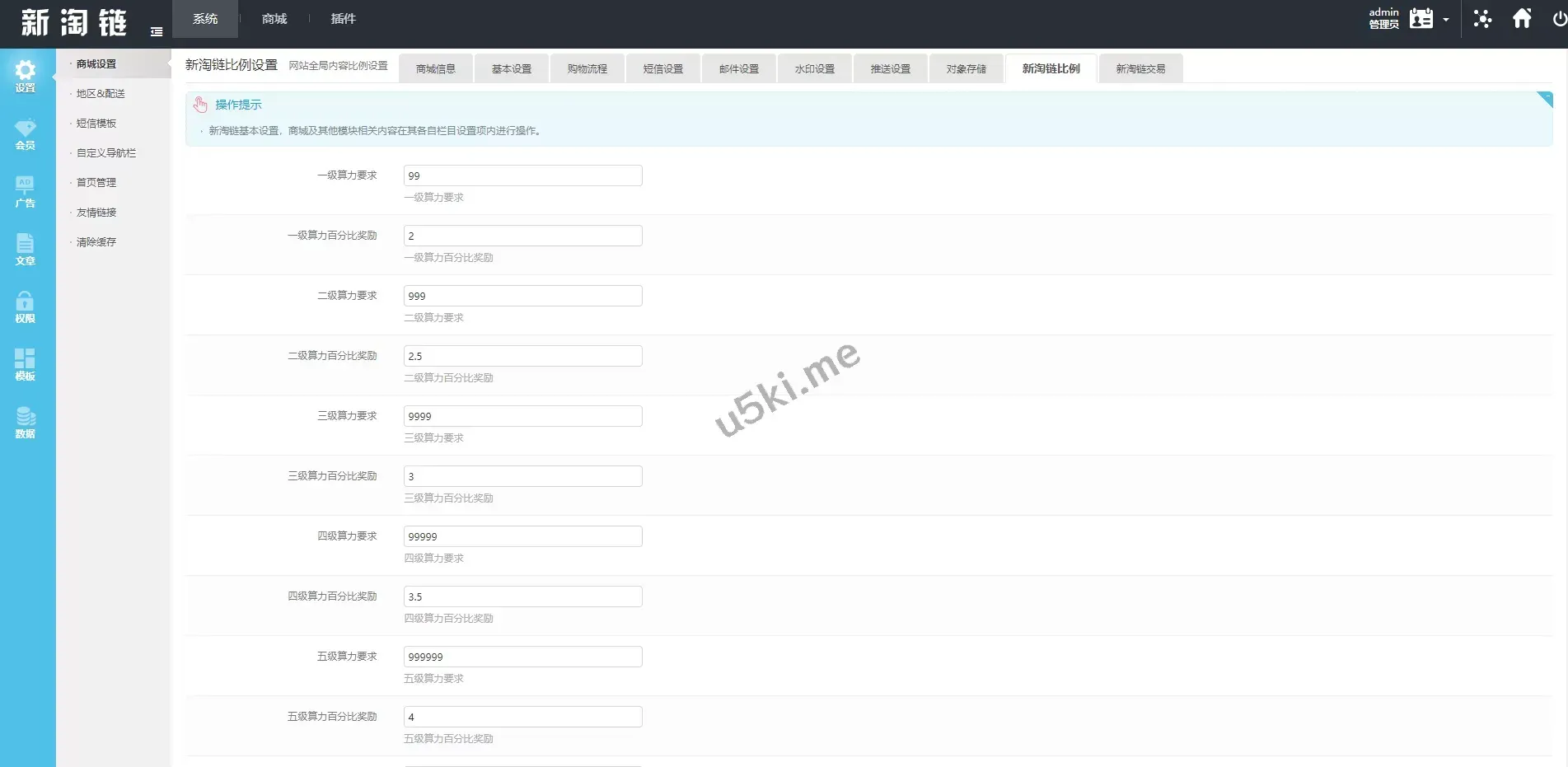Open the 权限 lock icon section
Screen dimensions: 1568x767
pos(26,306)
